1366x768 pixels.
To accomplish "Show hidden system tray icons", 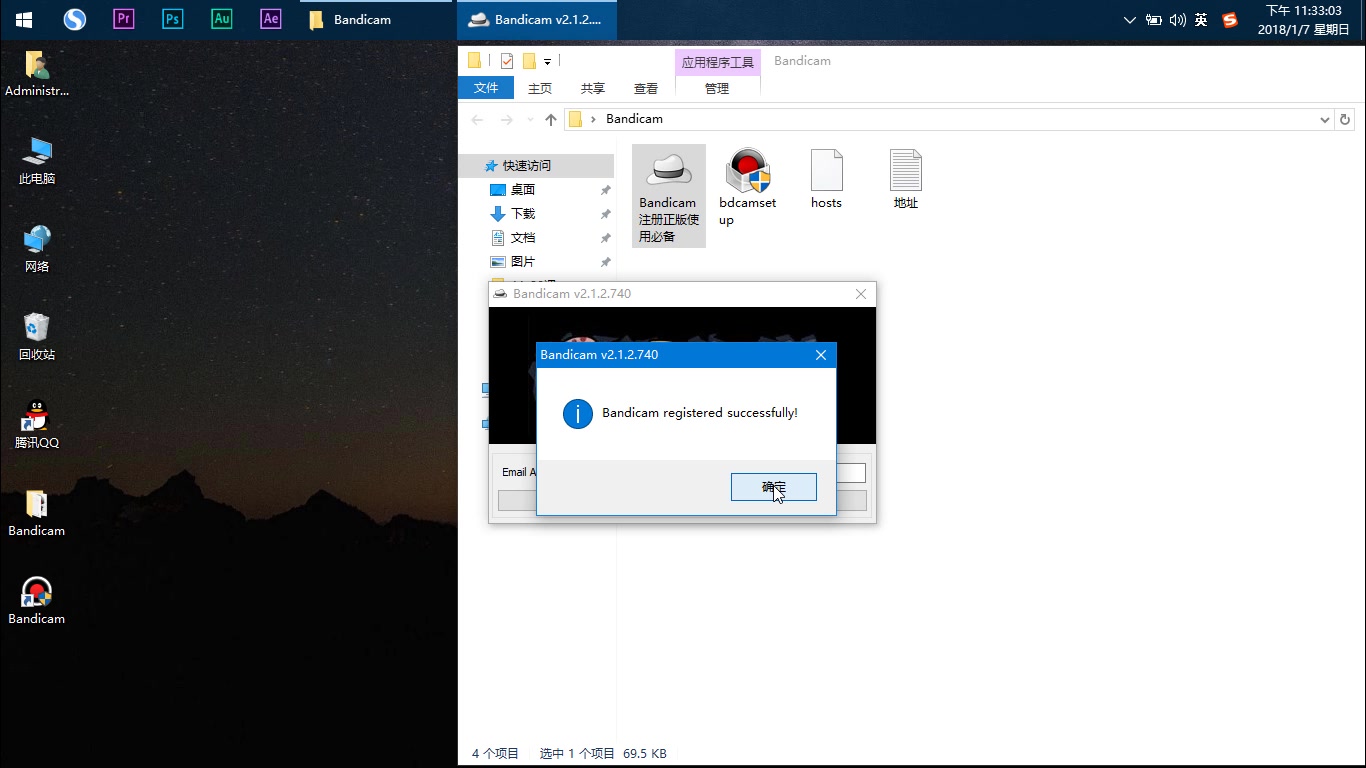I will [1130, 20].
